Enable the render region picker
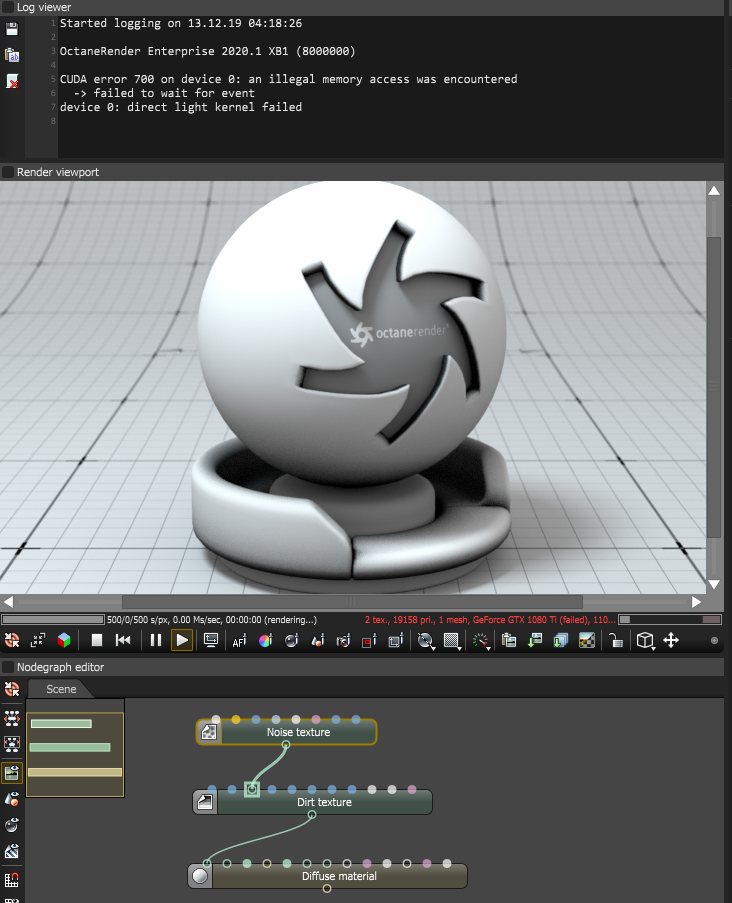This screenshot has height=903, width=732. (369, 640)
